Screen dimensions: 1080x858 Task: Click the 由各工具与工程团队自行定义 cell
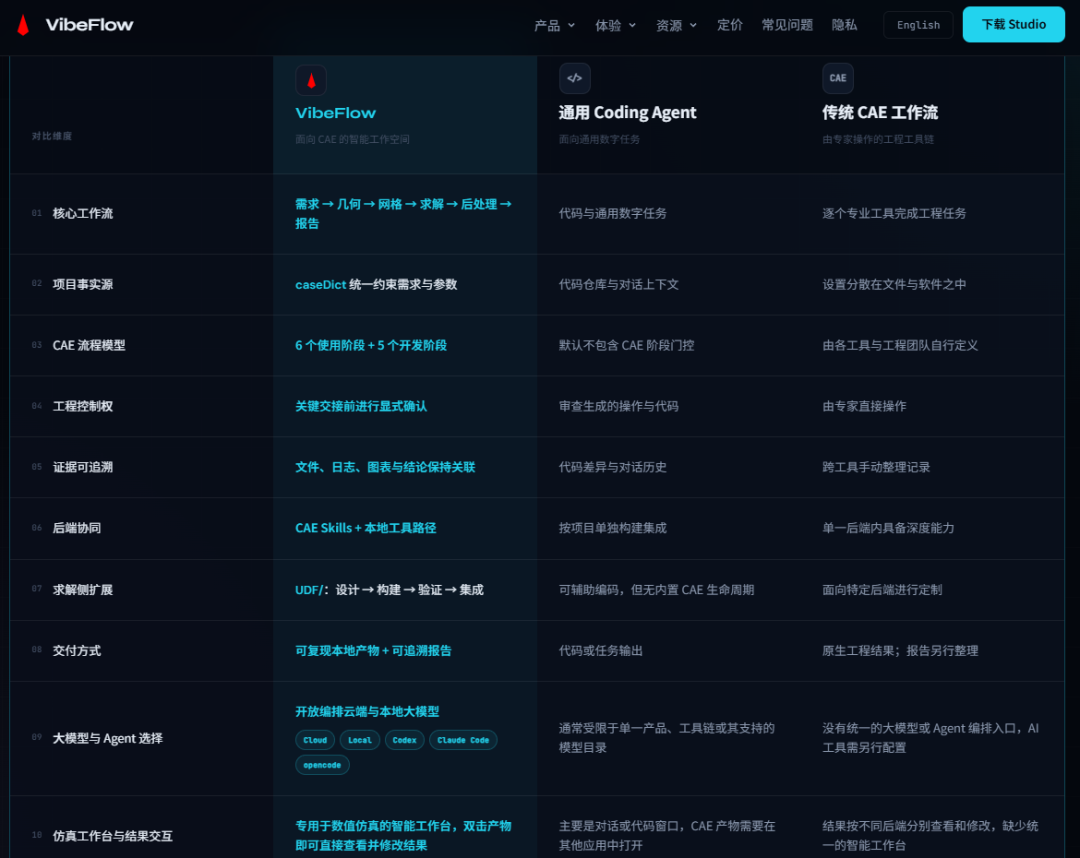pyautogui.click(x=900, y=346)
